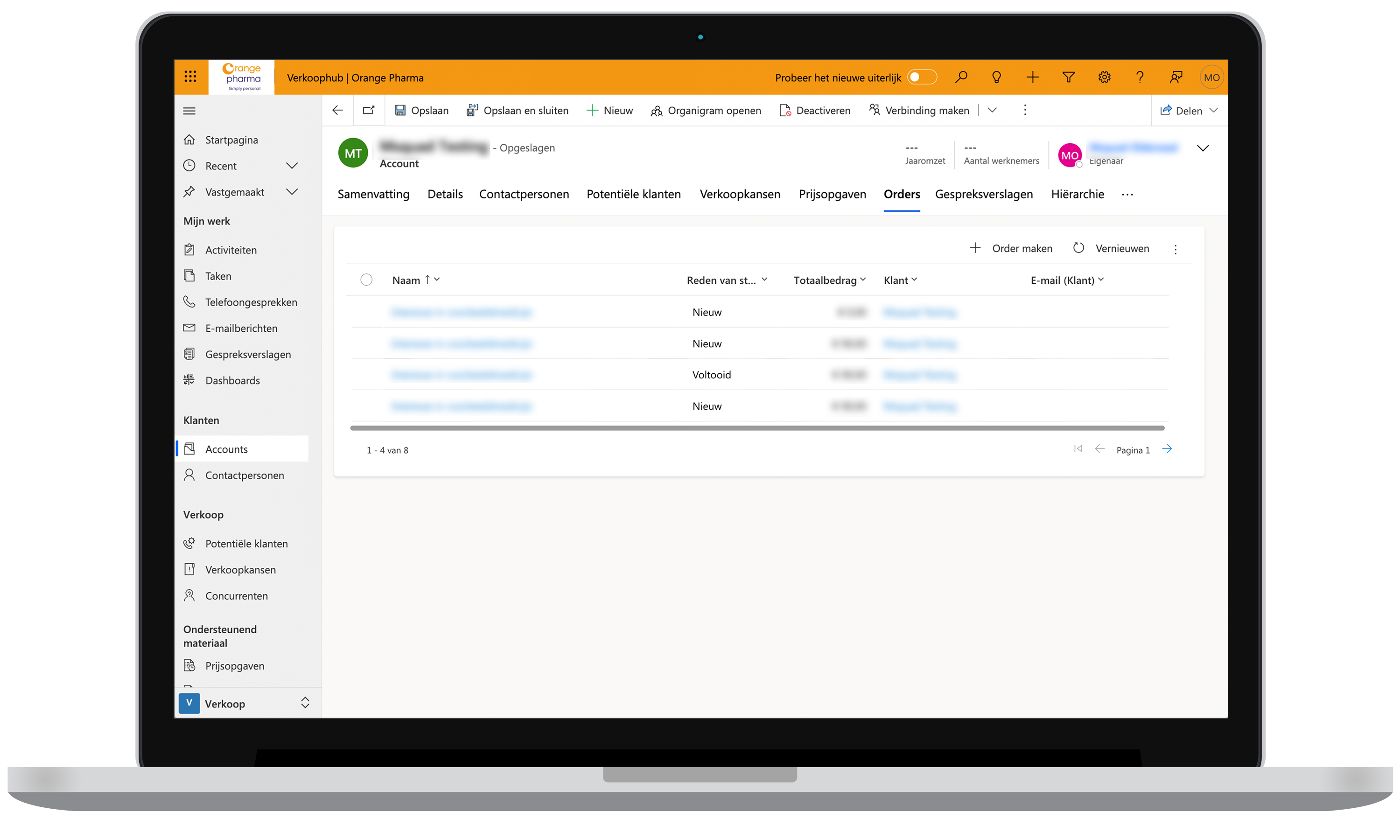Viewport: 1400px width, 840px height.
Task: Show more tabs with the ellipsis
Action: point(1127,195)
